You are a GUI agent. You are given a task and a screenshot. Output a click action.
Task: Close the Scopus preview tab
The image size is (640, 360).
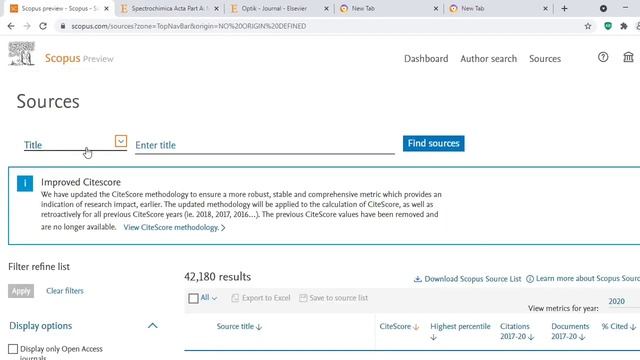(107, 8)
